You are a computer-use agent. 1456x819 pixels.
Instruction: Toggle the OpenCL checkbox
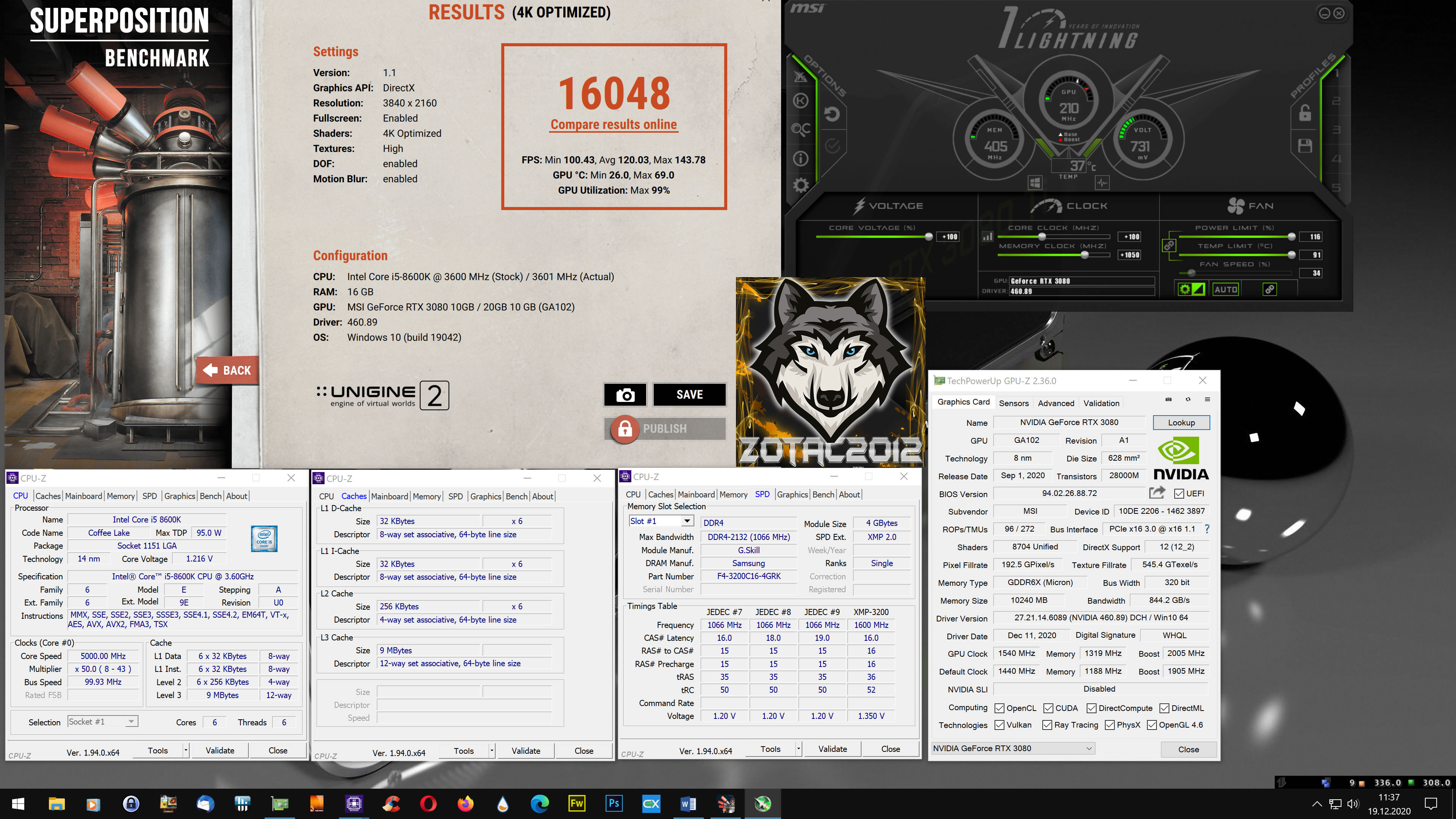pyautogui.click(x=999, y=708)
